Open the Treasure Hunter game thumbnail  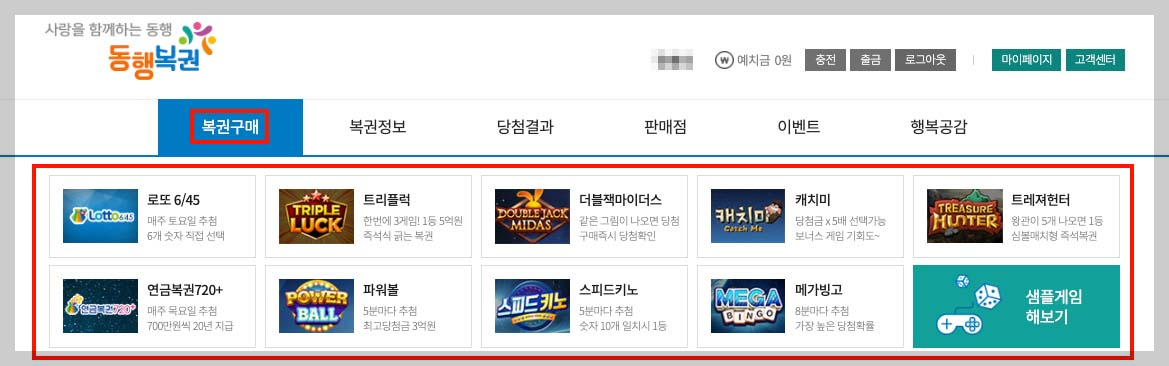pos(965,216)
